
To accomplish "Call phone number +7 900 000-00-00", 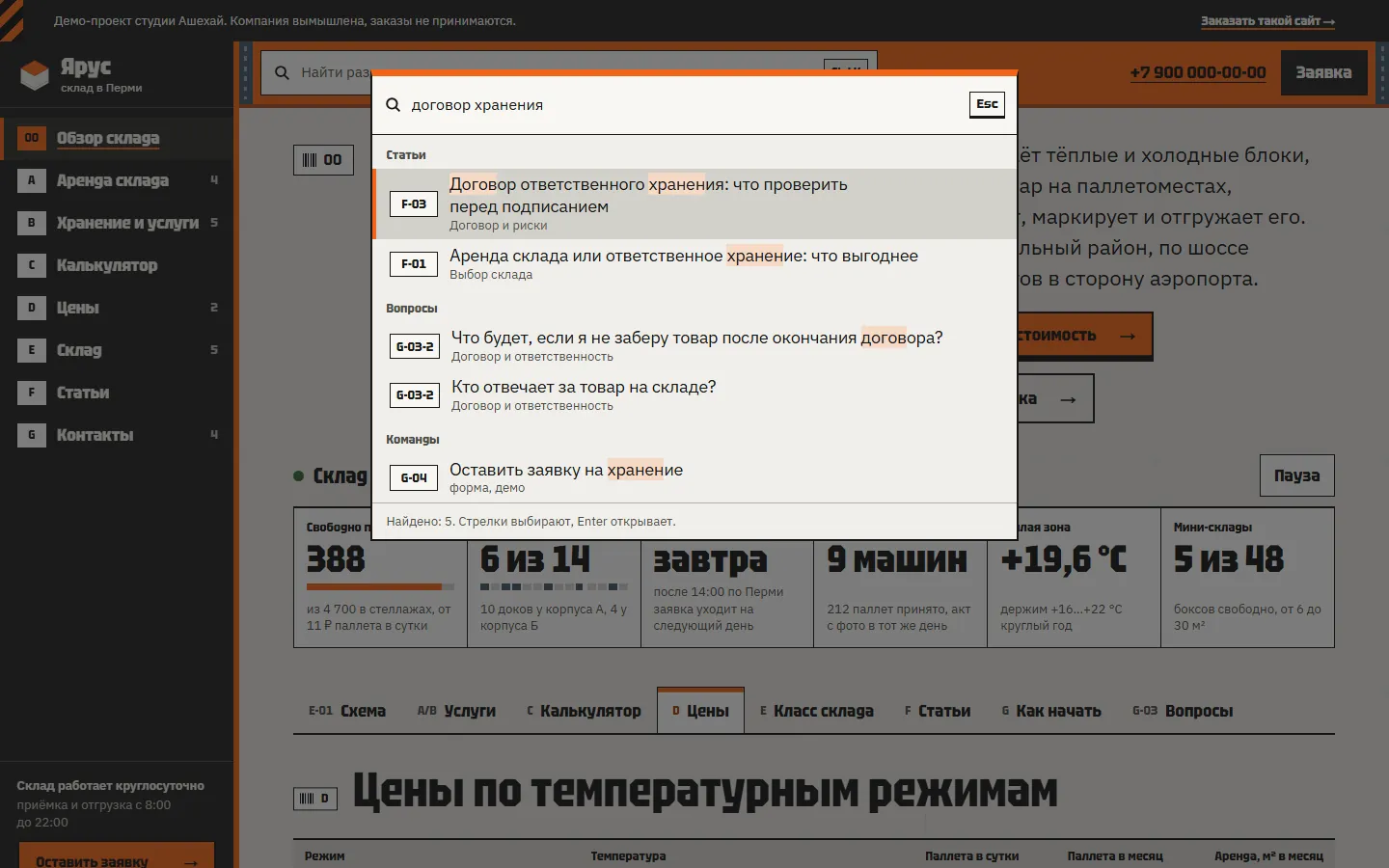I will (x=1198, y=72).
